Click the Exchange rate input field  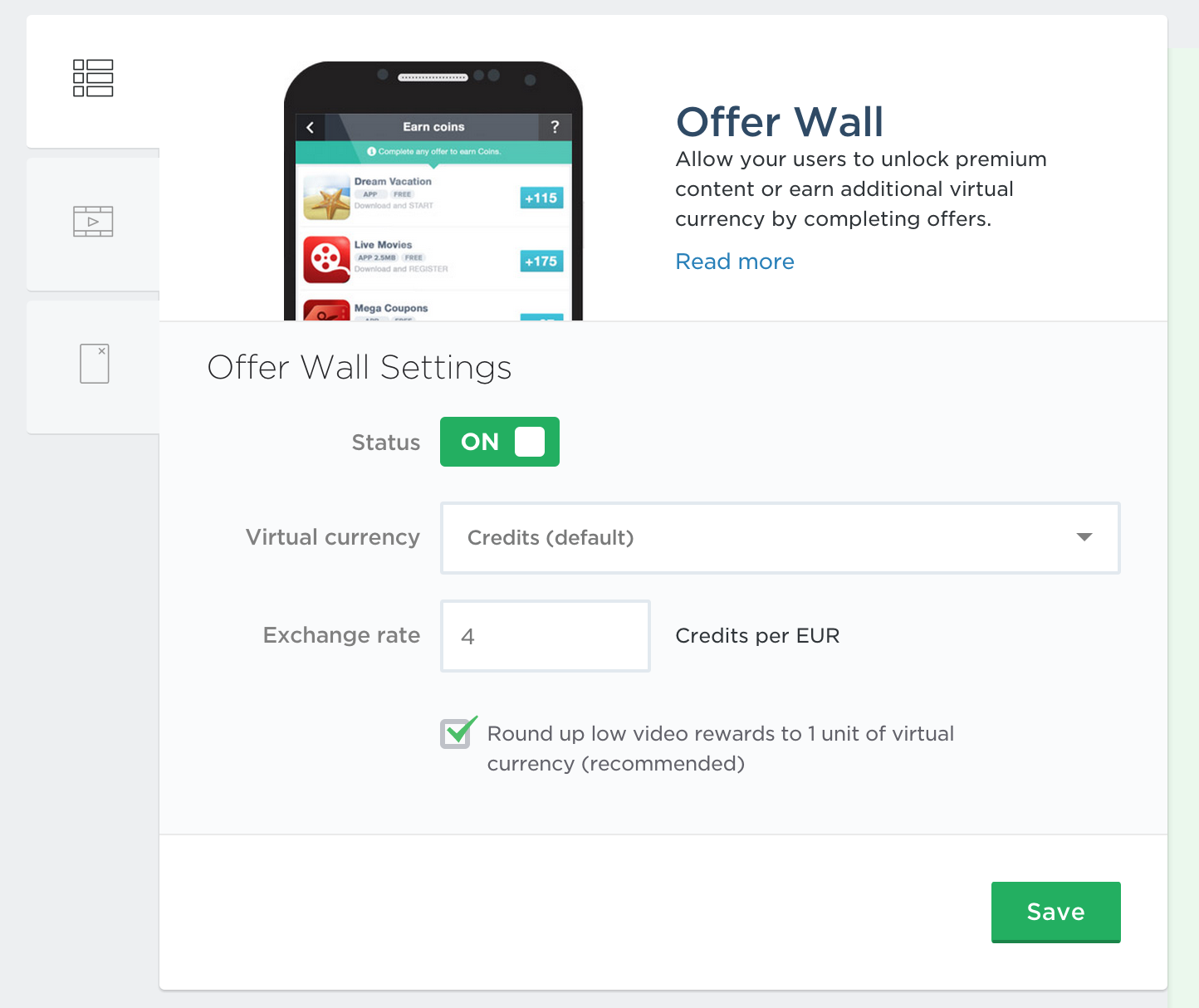point(545,636)
